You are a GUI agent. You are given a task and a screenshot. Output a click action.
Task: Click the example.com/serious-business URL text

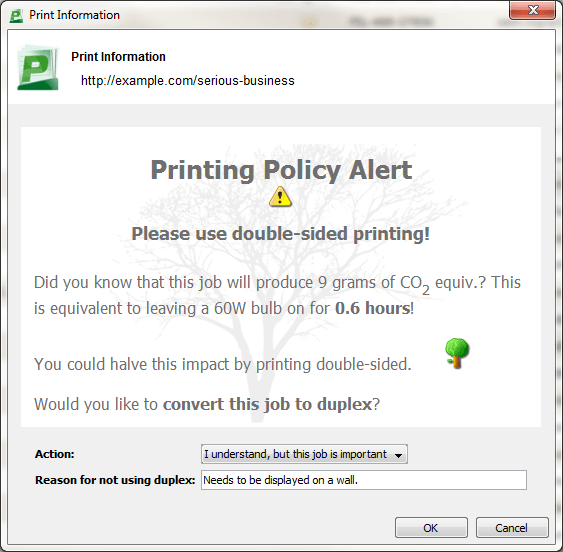click(x=187, y=80)
